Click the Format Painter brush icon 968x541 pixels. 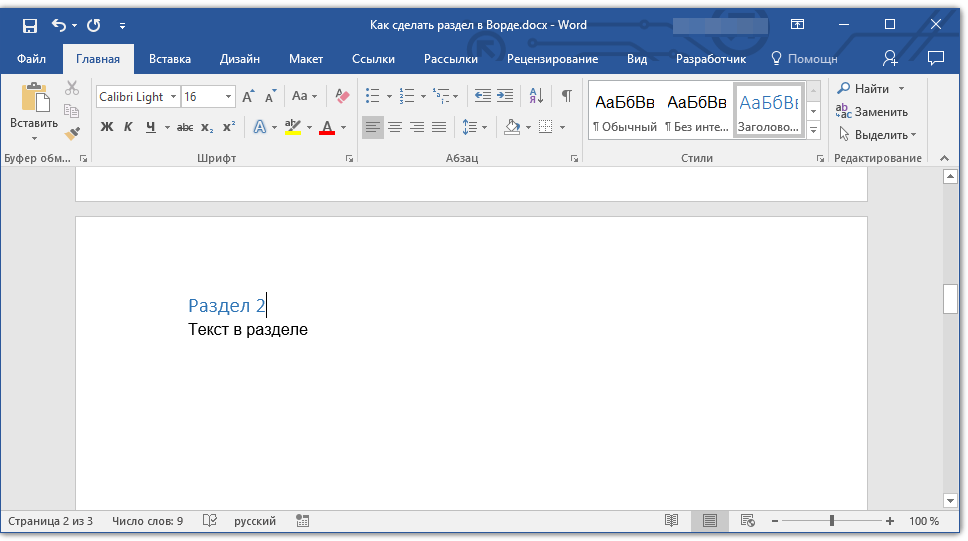(72, 133)
